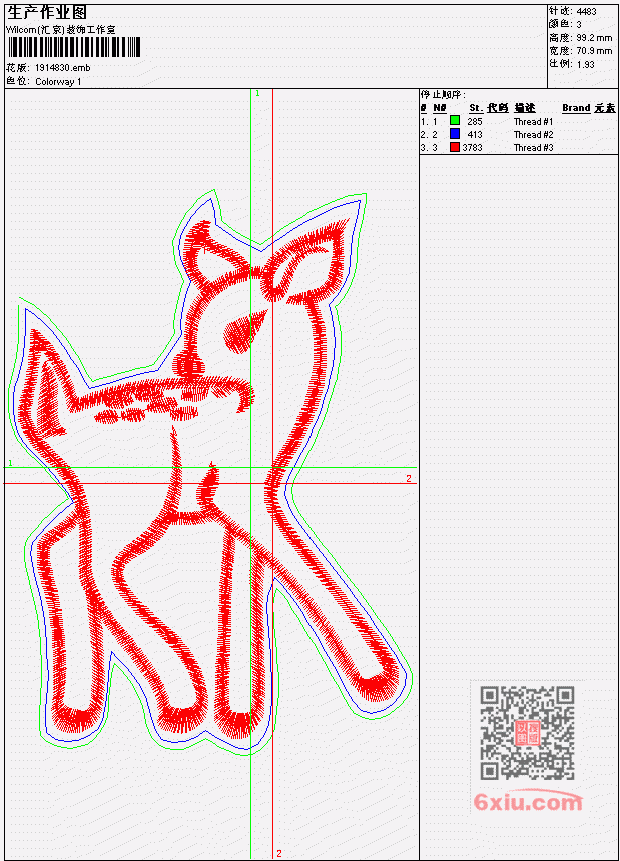This screenshot has height=861, width=620.
Task: Click the color count '颜色: 3'
Action: pyautogui.click(x=565, y=24)
